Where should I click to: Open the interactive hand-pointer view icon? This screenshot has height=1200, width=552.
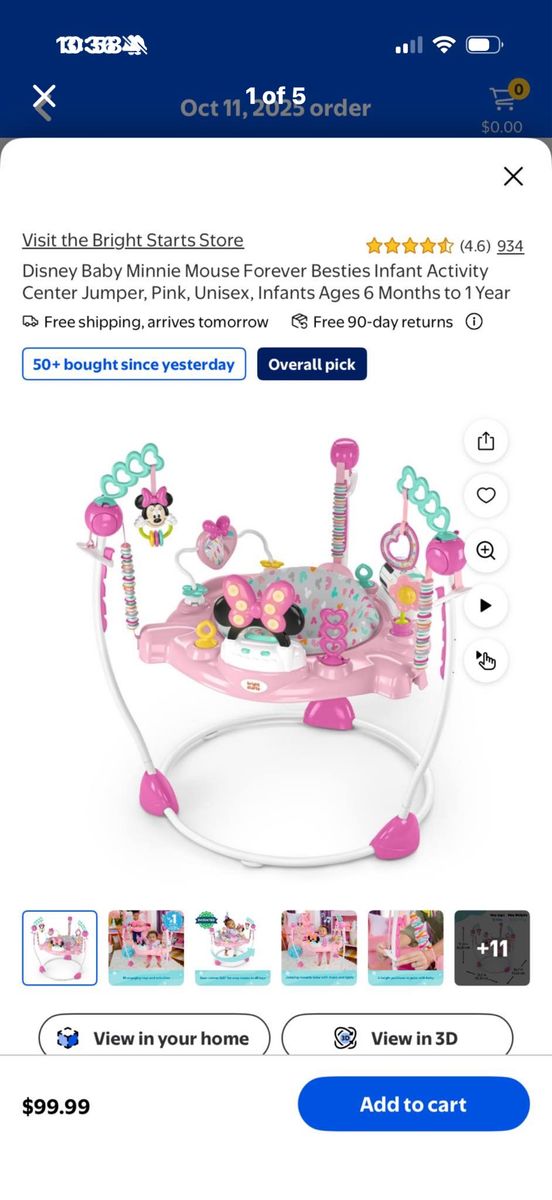[x=486, y=660]
